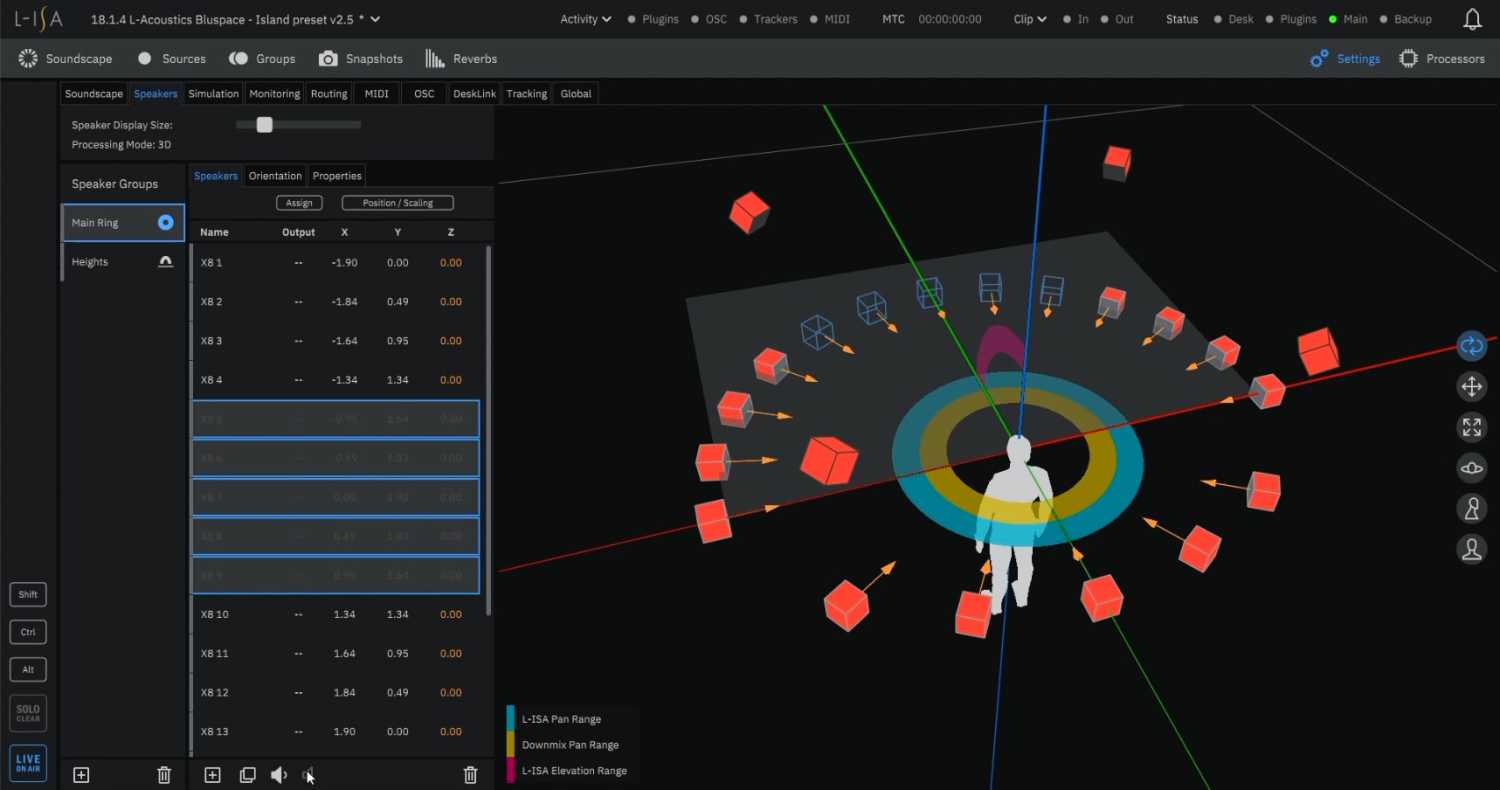The width and height of the screenshot is (1500, 790).
Task: Click the orbit/globe view icon
Action: [x=1471, y=467]
